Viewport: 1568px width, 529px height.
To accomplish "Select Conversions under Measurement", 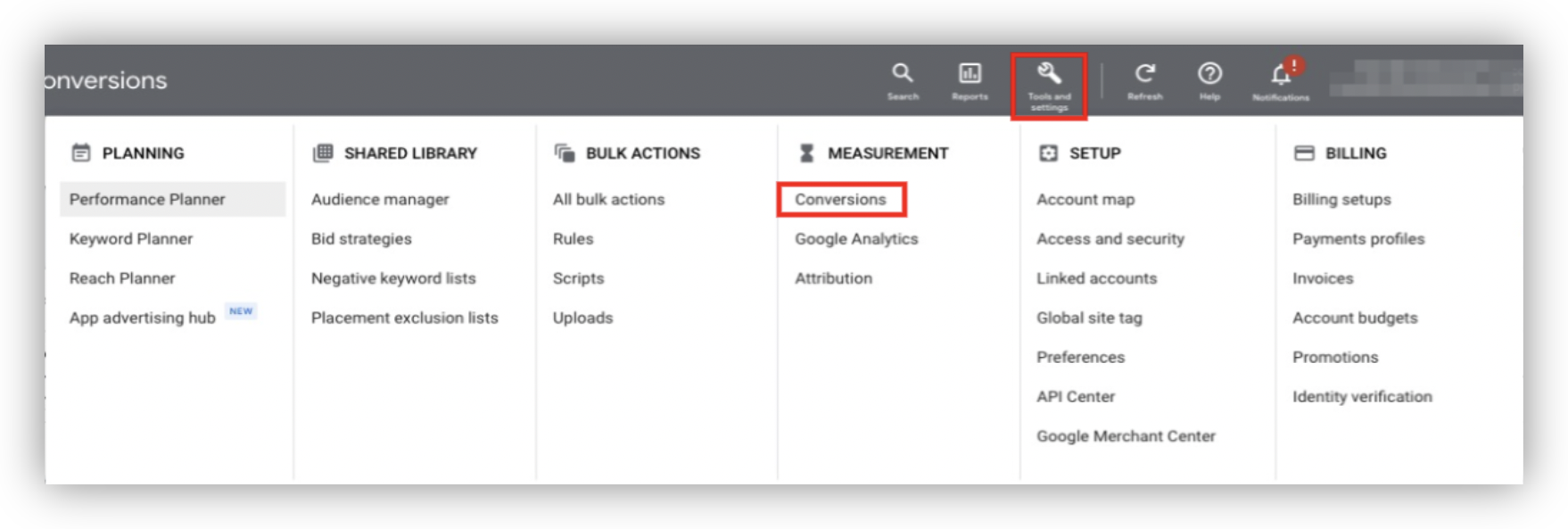I will tap(840, 199).
